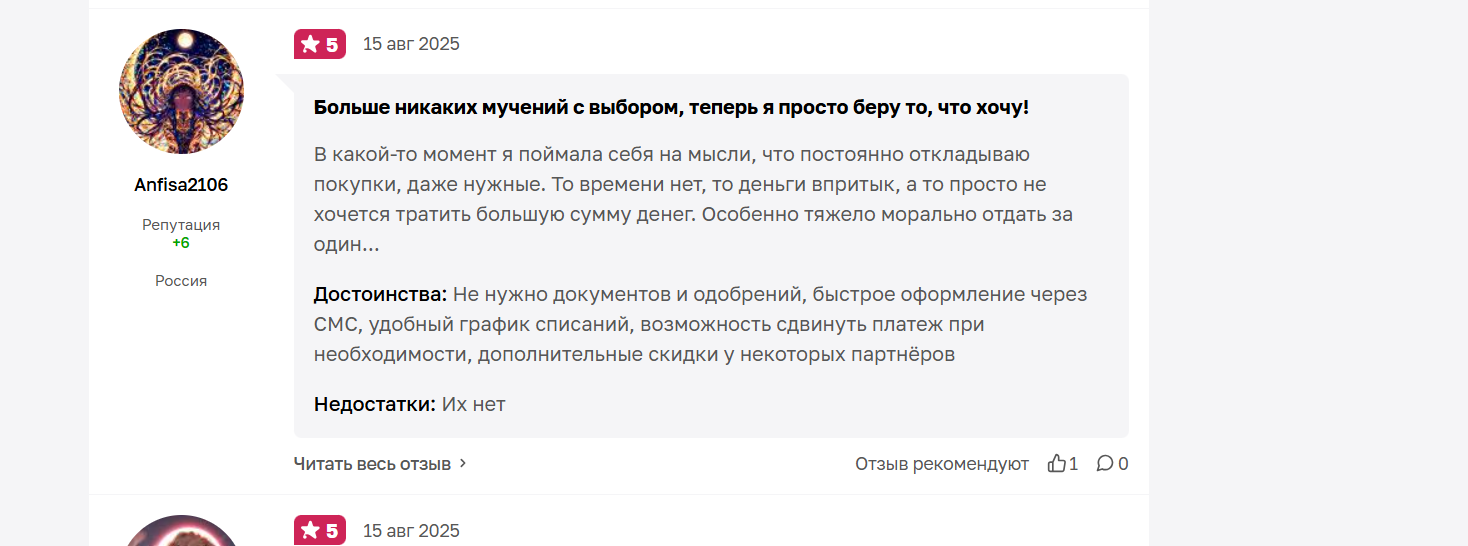1468x546 pixels.
Task: Click the "Недостатки" disadvantages line
Action: tap(410, 405)
